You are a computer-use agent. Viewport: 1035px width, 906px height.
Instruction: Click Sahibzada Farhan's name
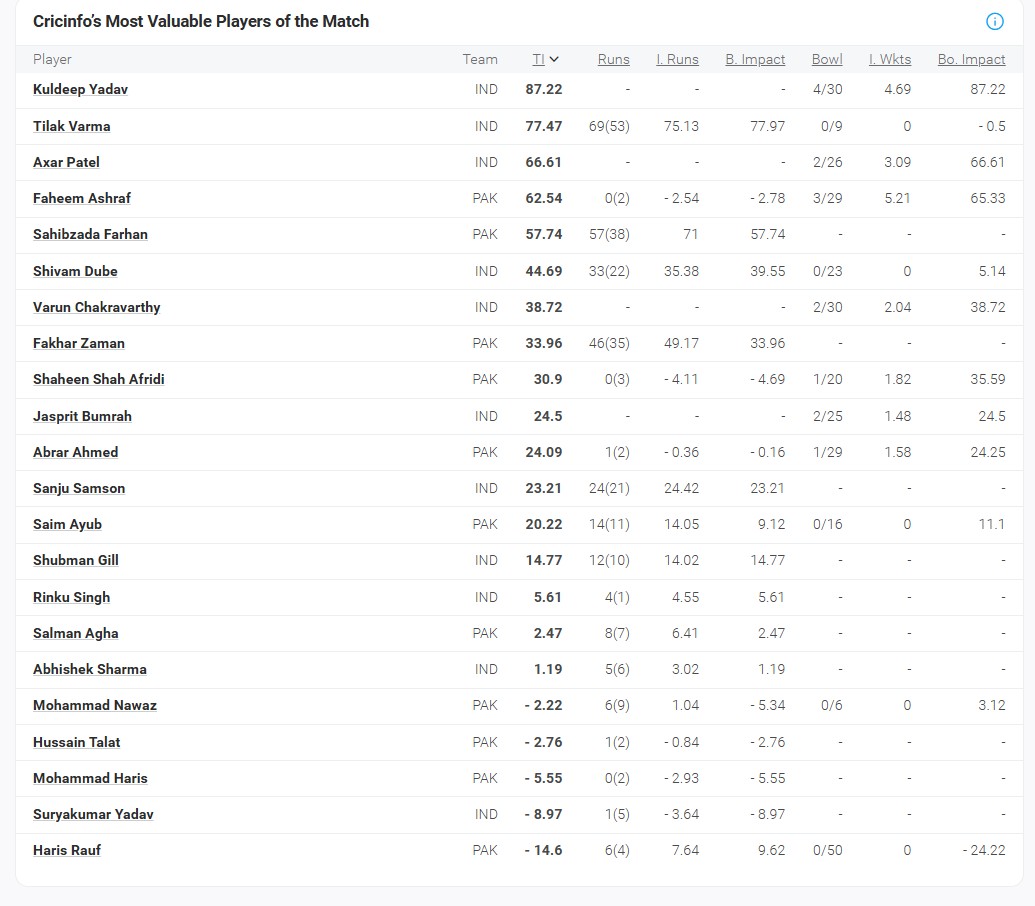(90, 234)
